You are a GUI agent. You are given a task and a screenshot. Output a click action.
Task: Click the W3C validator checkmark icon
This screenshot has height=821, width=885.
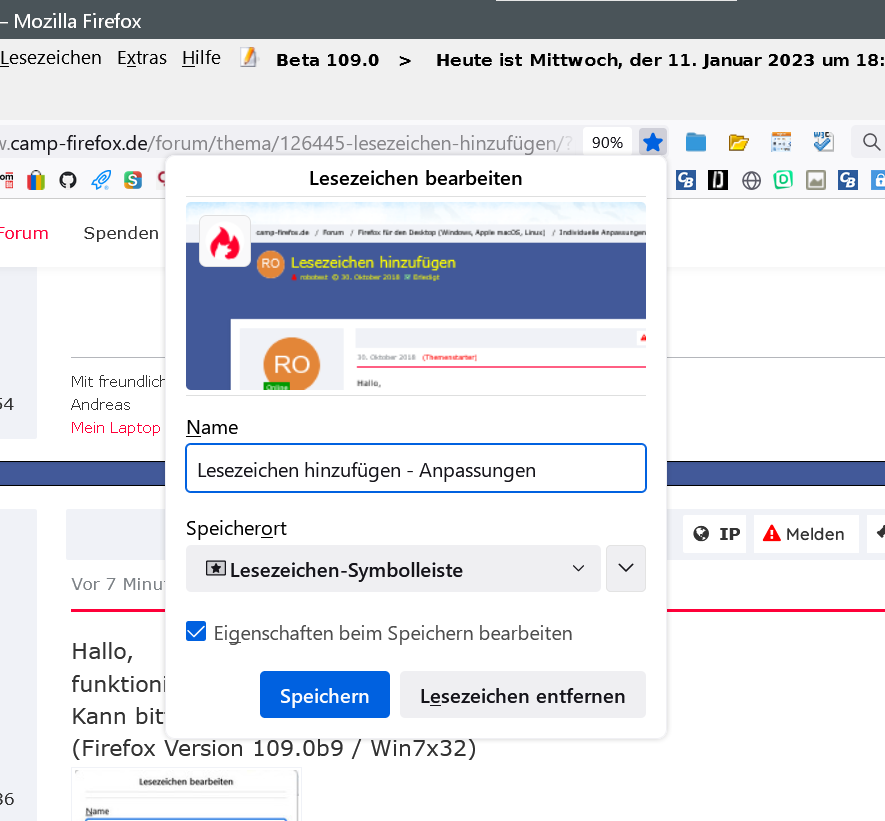[x=823, y=142]
